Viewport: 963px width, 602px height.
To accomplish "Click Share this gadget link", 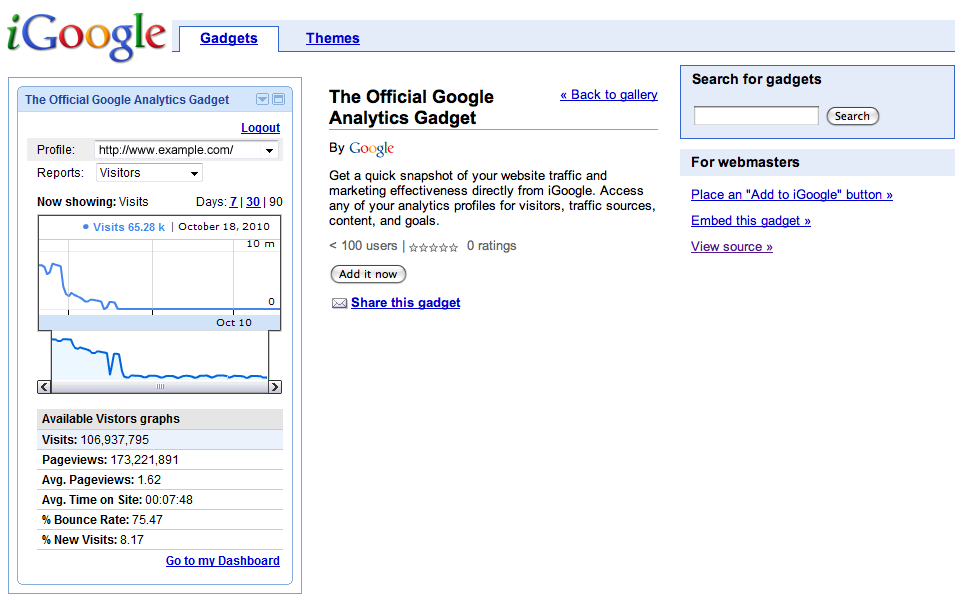I will click(x=405, y=303).
